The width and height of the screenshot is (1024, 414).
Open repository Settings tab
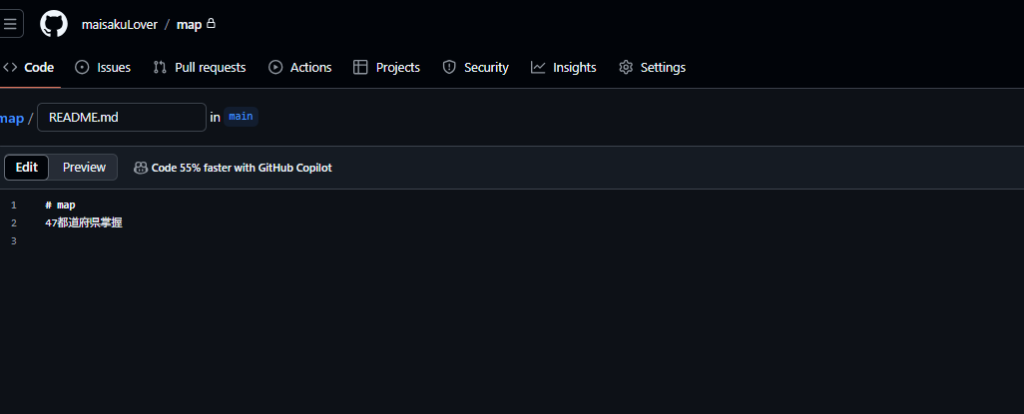pos(652,67)
